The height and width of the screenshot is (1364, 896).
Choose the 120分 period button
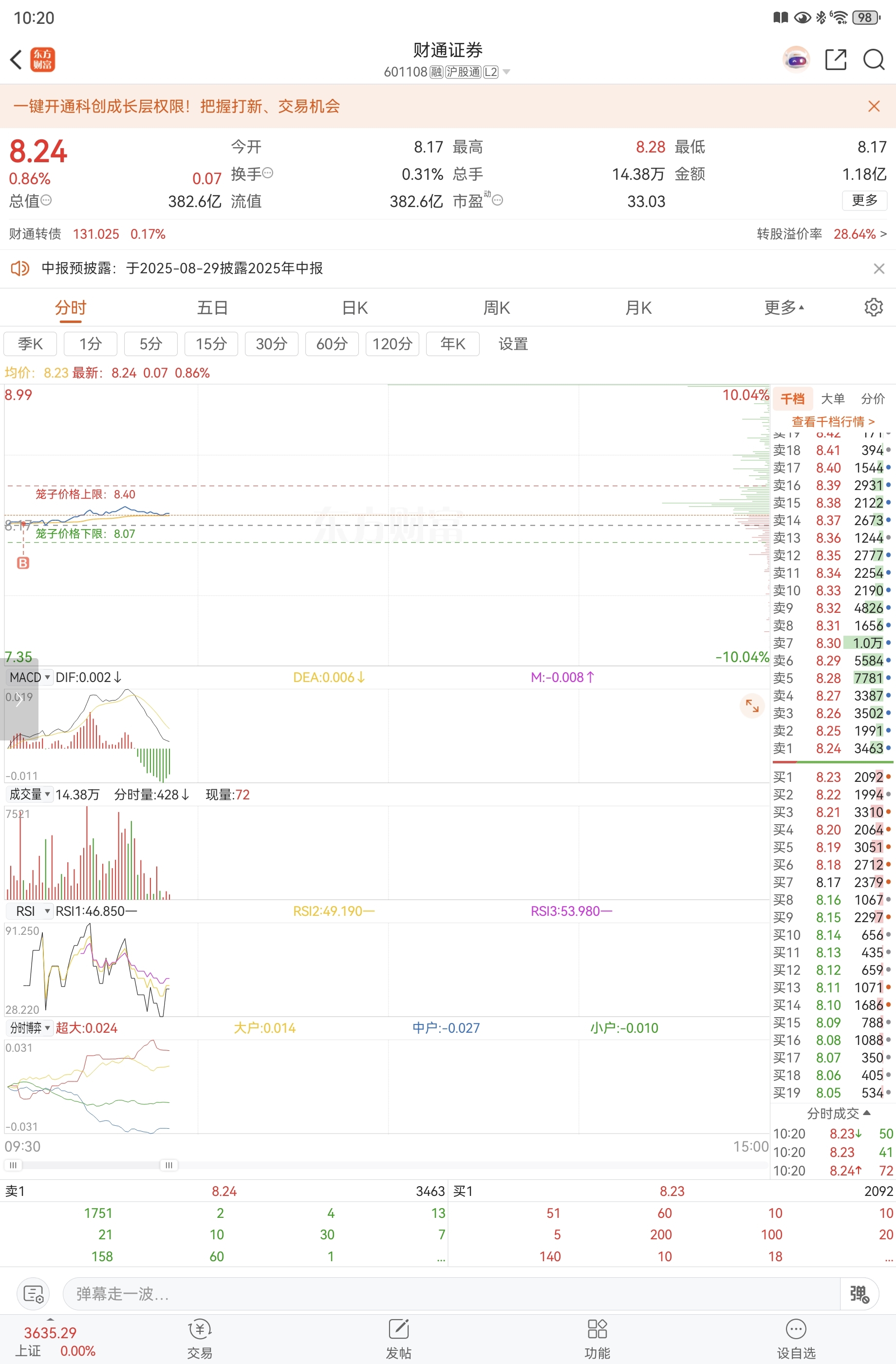point(392,344)
